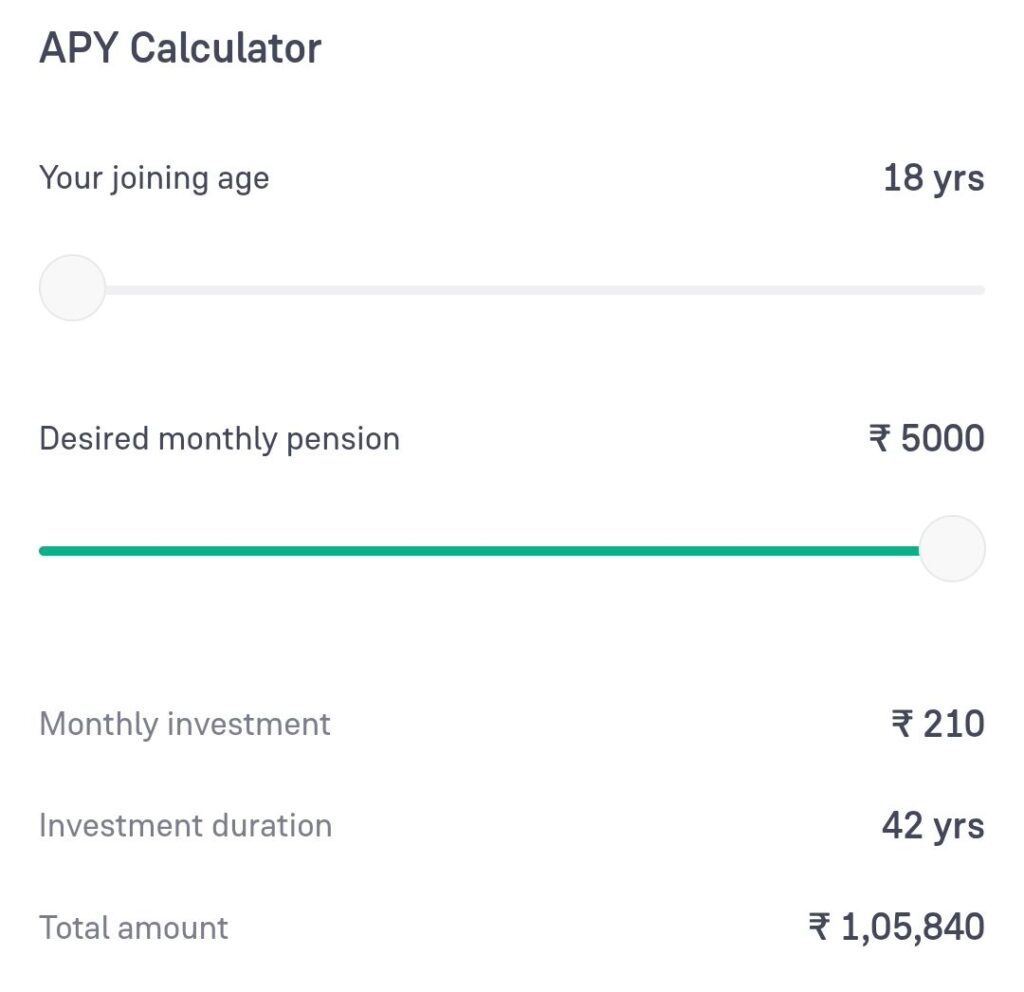Set the joining age slider to its midpoint
The image size is (1024, 992).
tap(512, 290)
